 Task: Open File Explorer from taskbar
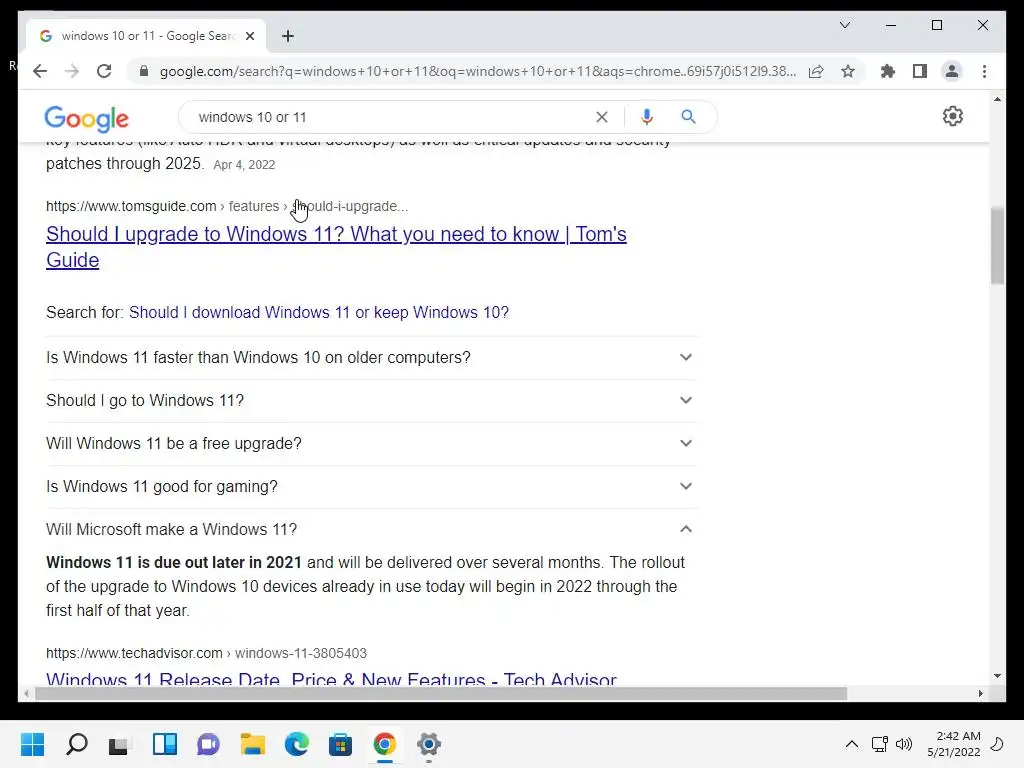(x=253, y=744)
